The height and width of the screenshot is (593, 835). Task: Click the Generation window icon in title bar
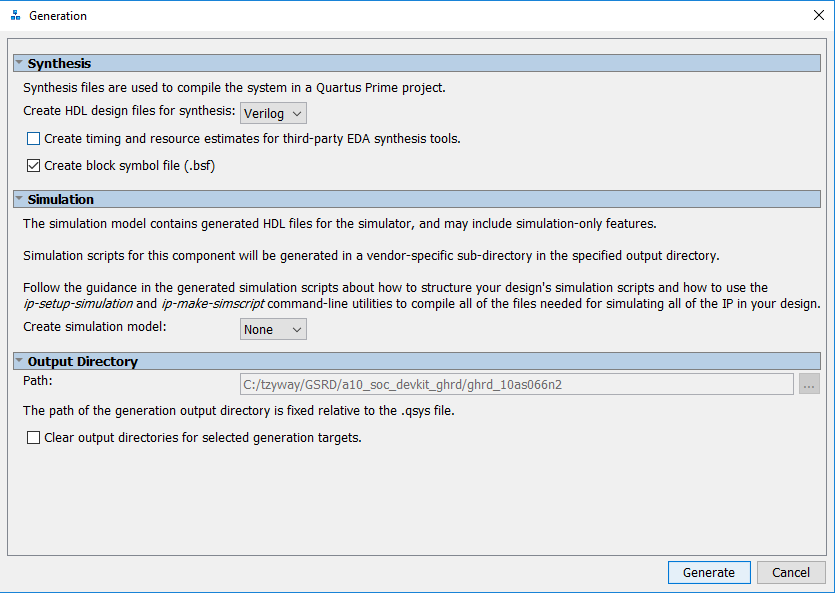point(15,16)
